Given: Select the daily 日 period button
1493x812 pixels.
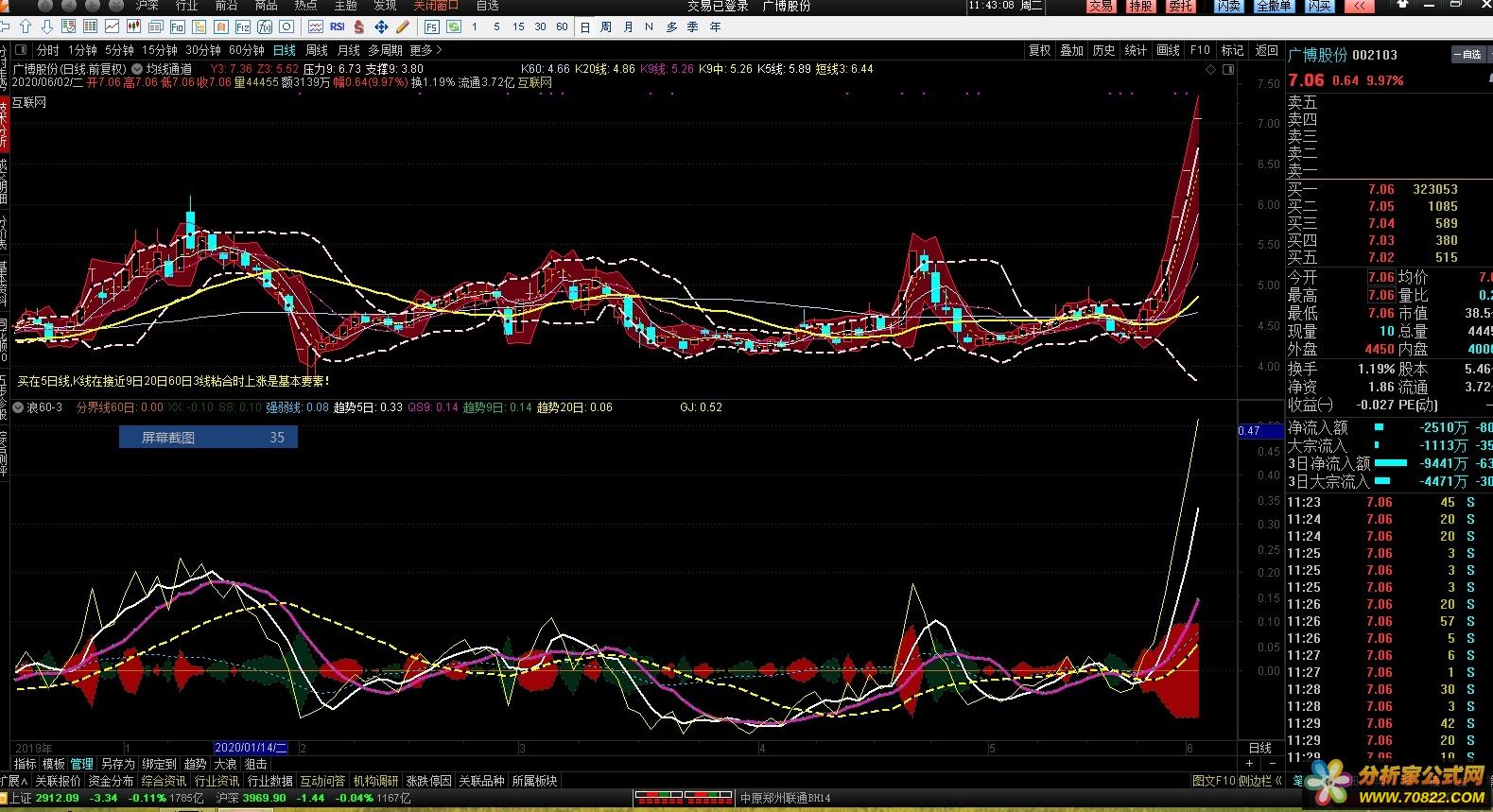Looking at the screenshot, I should tap(585, 26).
